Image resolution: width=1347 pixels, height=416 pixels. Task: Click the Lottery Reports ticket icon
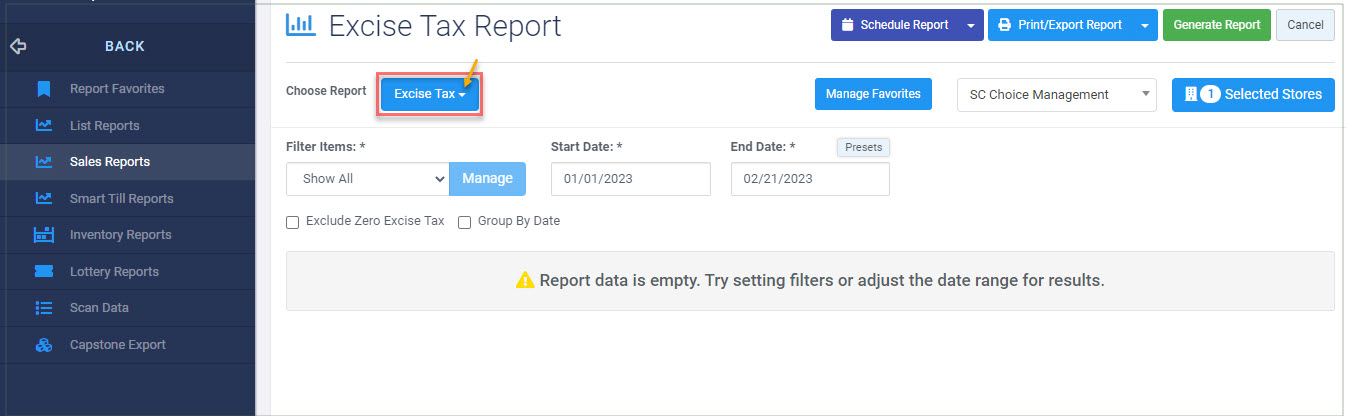[x=43, y=272]
